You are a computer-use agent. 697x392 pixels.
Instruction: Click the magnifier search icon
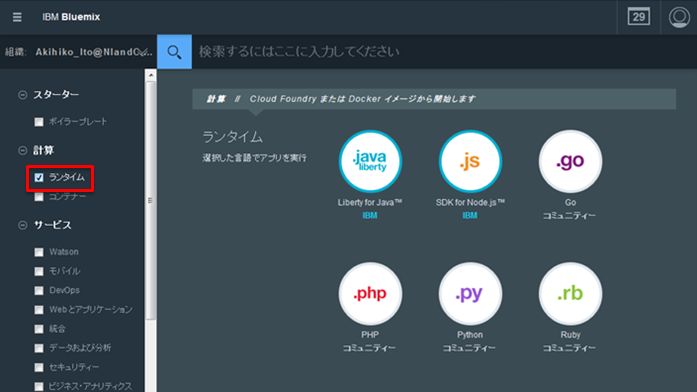coord(174,52)
